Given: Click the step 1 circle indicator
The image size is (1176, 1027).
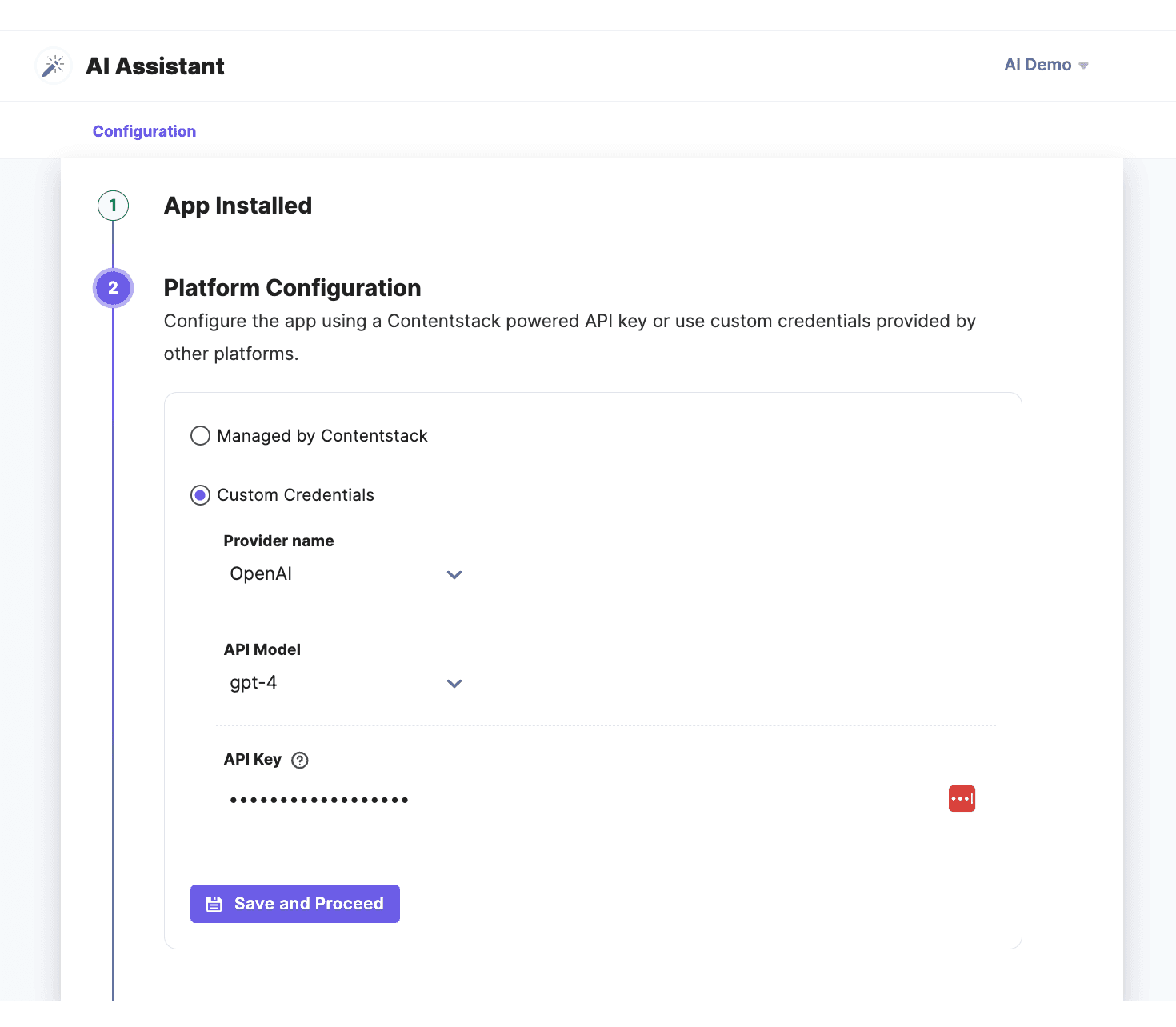Looking at the screenshot, I should point(113,206).
